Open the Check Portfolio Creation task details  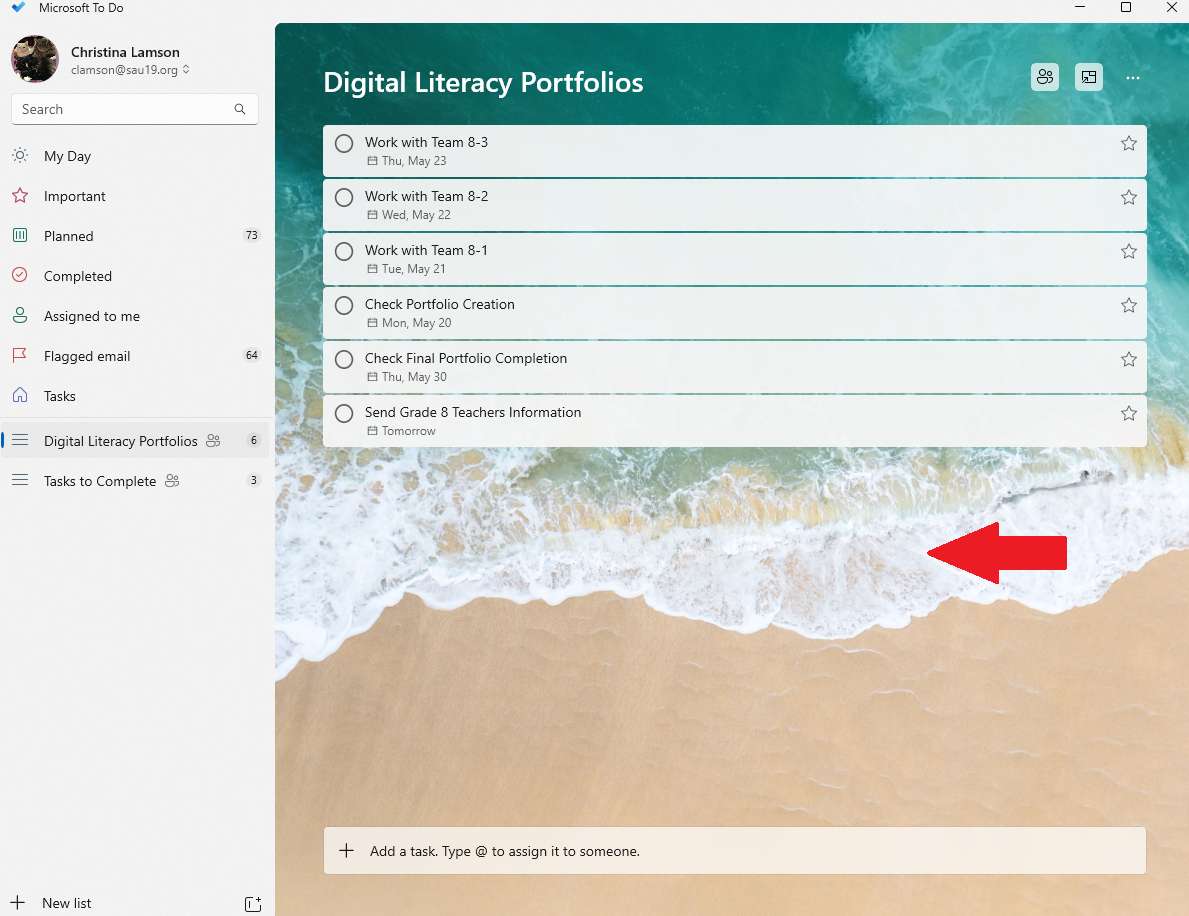point(734,312)
